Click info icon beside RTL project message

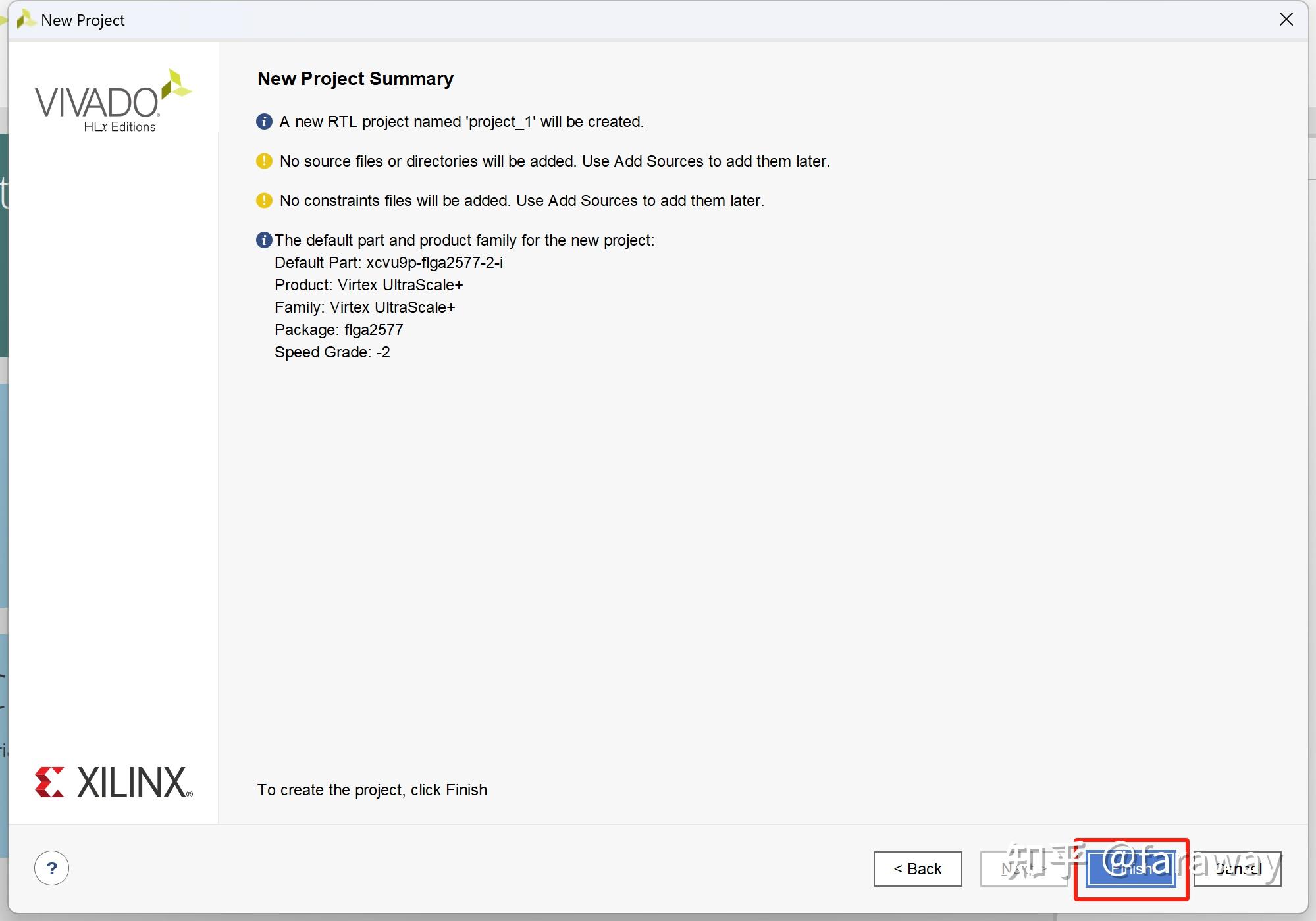[264, 122]
